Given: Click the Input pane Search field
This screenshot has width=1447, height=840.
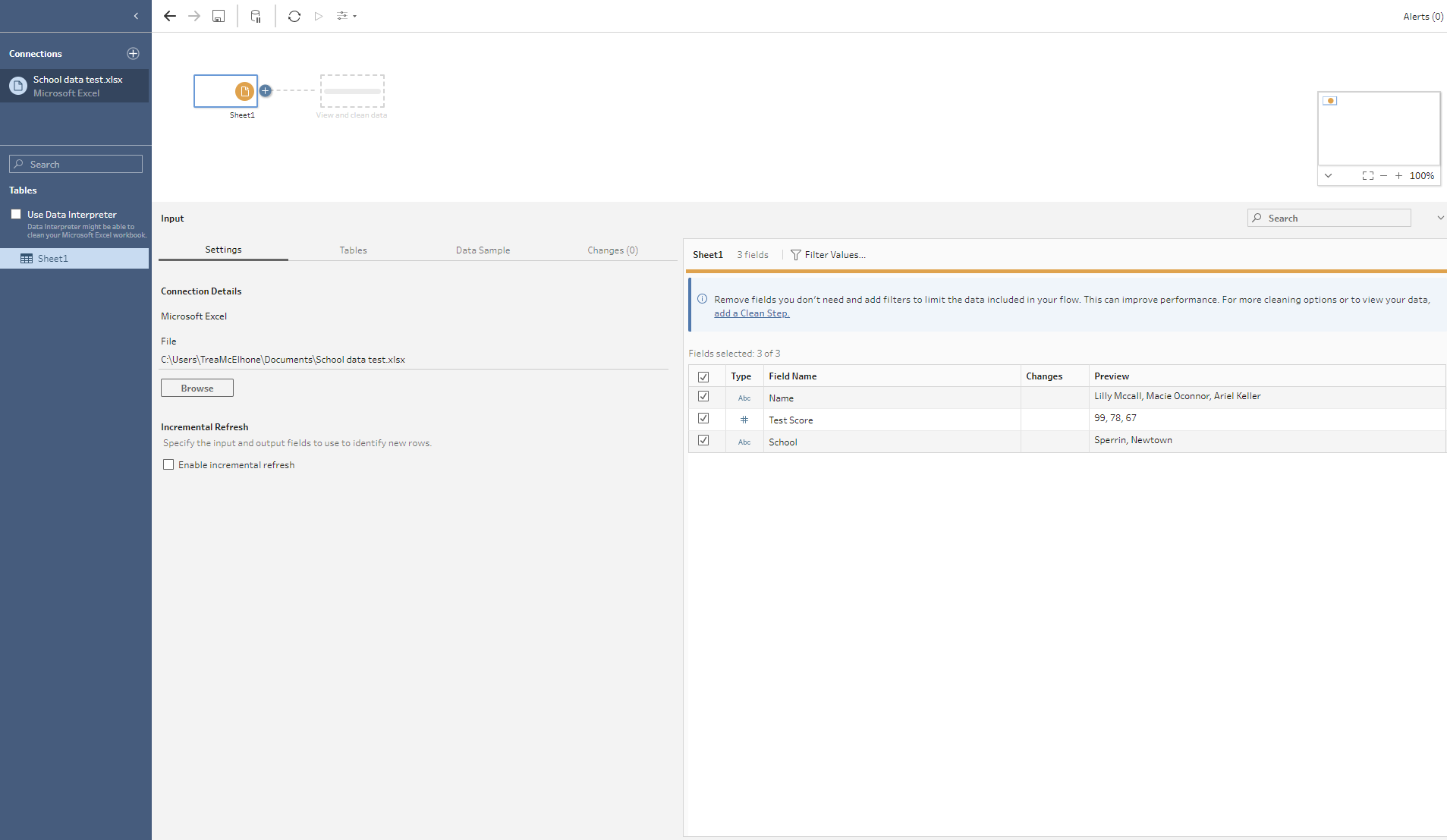Looking at the screenshot, I should pyautogui.click(x=1329, y=218).
